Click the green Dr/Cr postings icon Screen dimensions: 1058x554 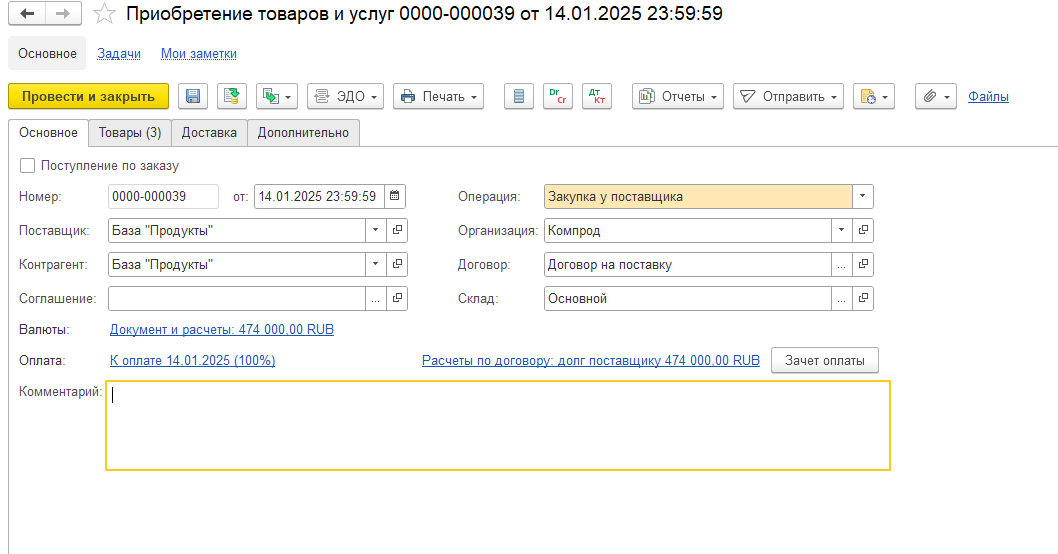pyautogui.click(x=557, y=96)
